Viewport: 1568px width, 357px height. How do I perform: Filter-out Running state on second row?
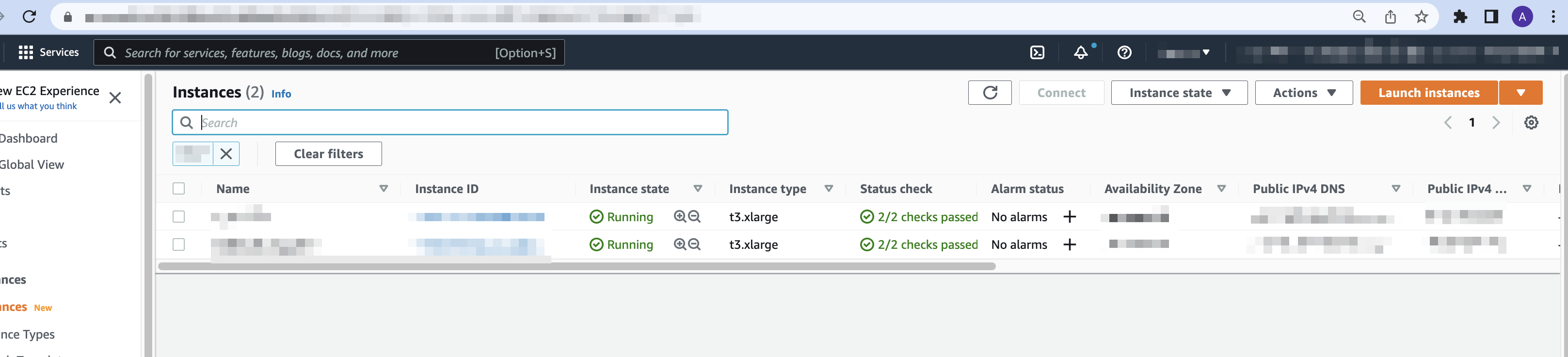[694, 244]
